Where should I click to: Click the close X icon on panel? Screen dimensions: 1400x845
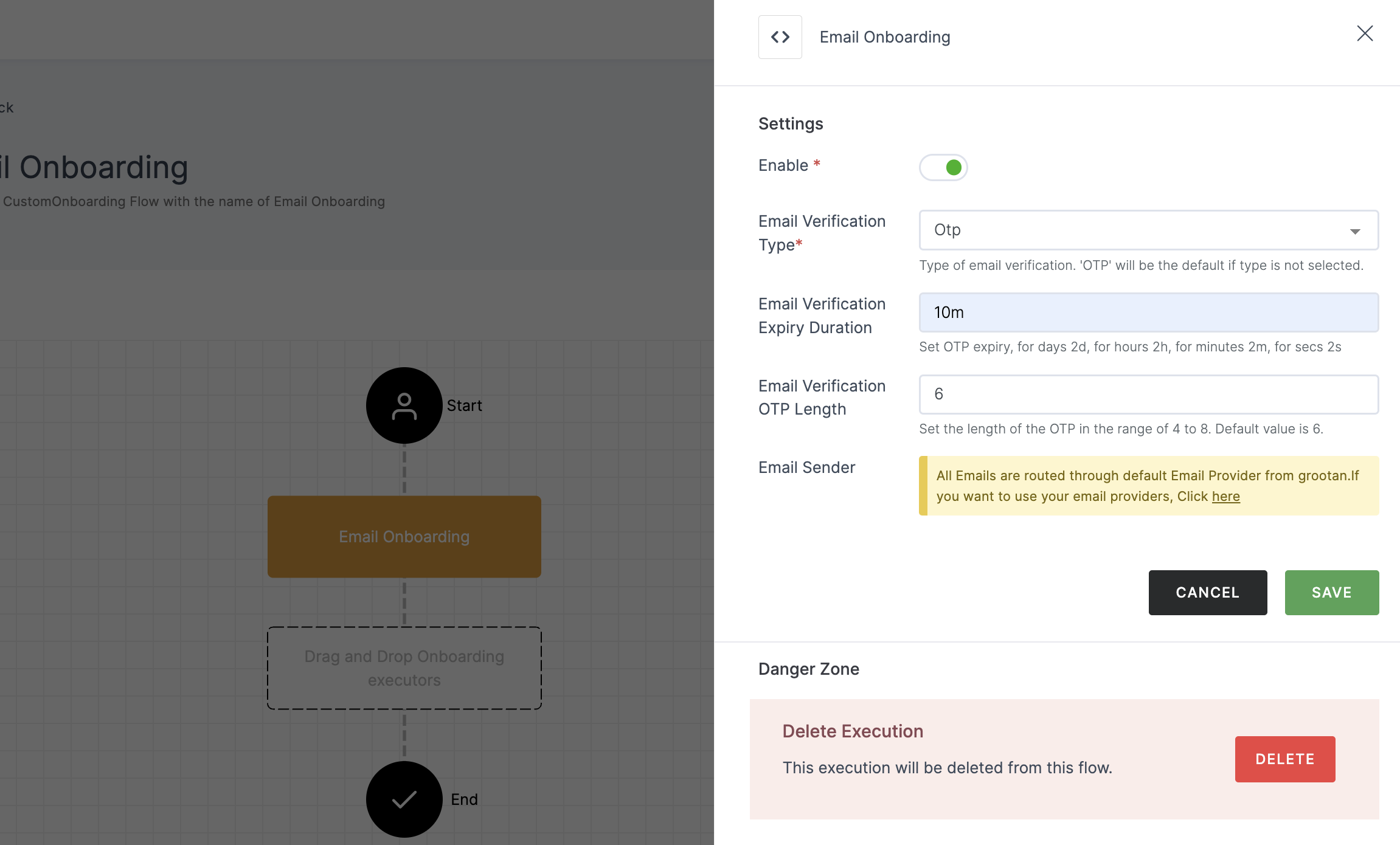coord(1364,33)
